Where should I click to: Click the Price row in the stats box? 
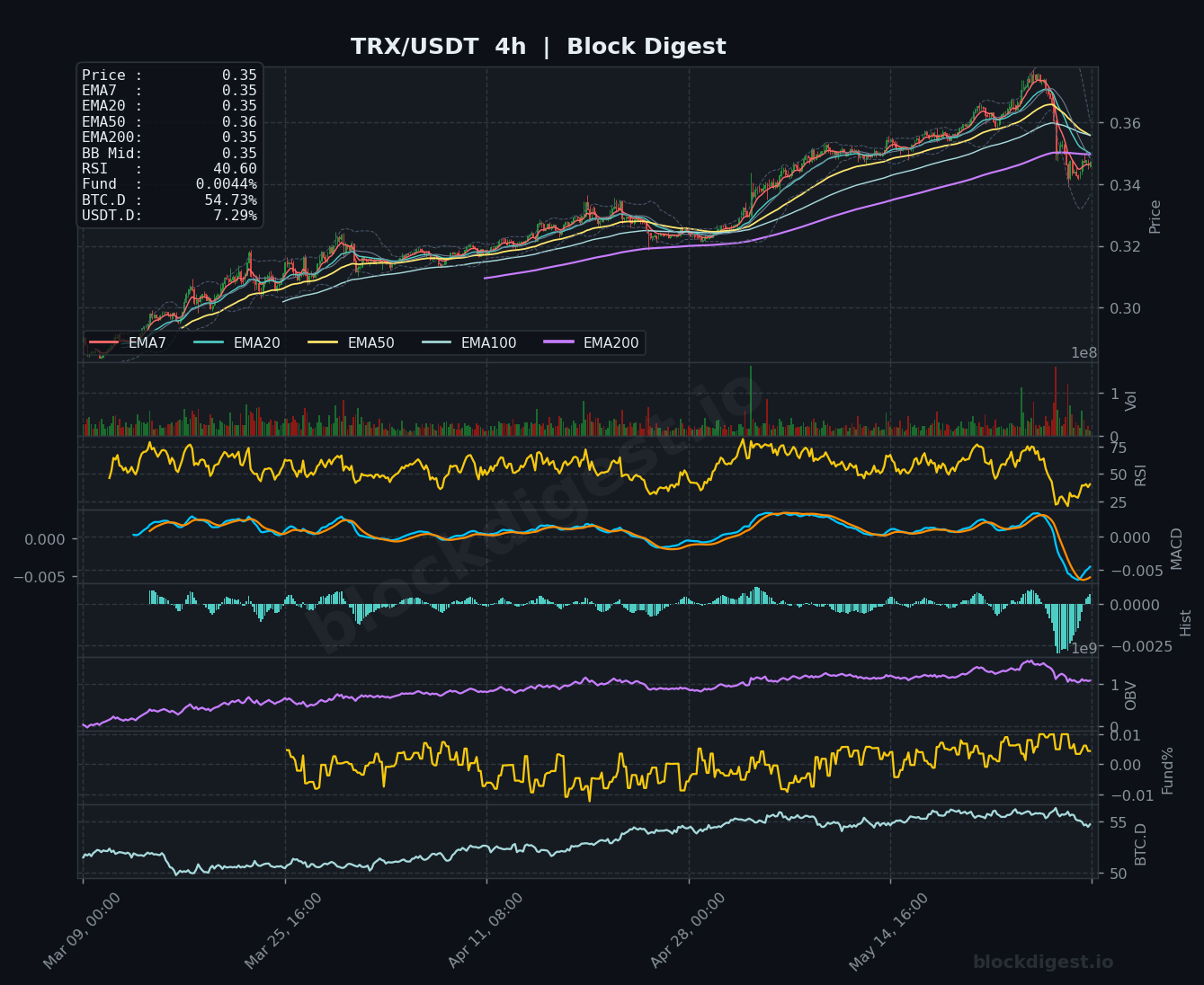click(x=169, y=75)
